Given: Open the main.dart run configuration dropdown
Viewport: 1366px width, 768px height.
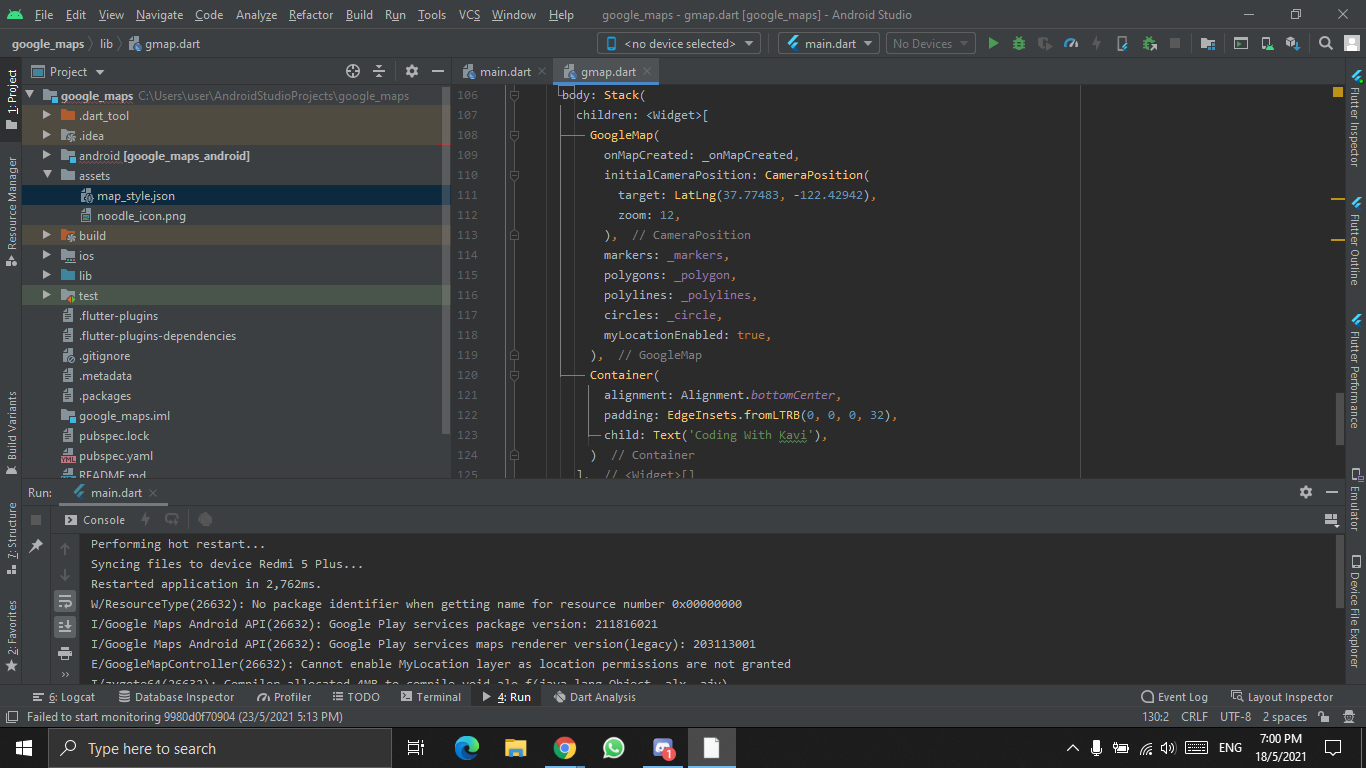Looking at the screenshot, I should click(829, 43).
